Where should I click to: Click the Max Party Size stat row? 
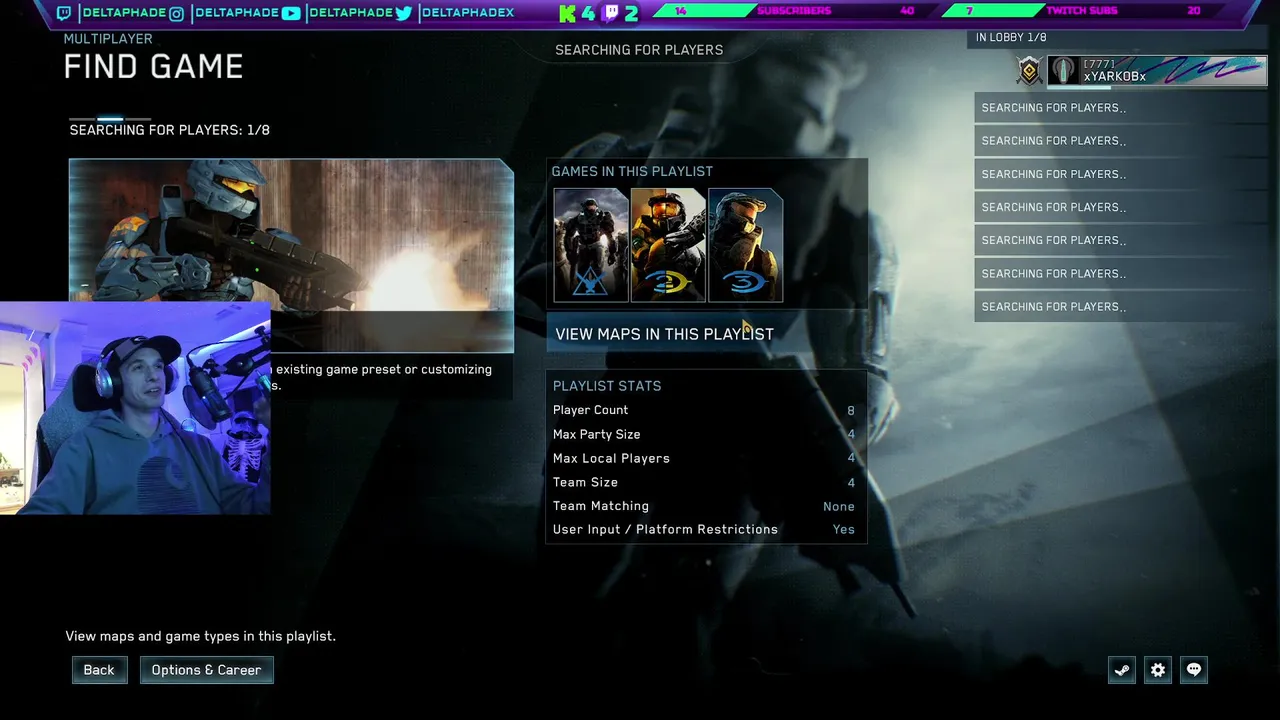coord(705,434)
